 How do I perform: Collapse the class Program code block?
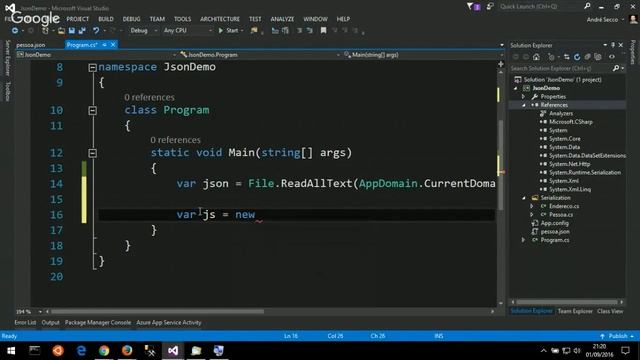[x=93, y=110]
